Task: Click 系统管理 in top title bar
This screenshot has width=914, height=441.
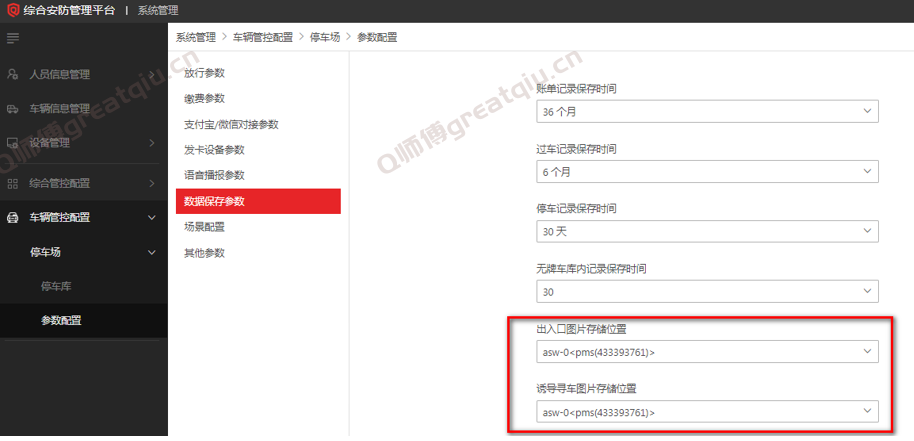Action: click(x=158, y=10)
